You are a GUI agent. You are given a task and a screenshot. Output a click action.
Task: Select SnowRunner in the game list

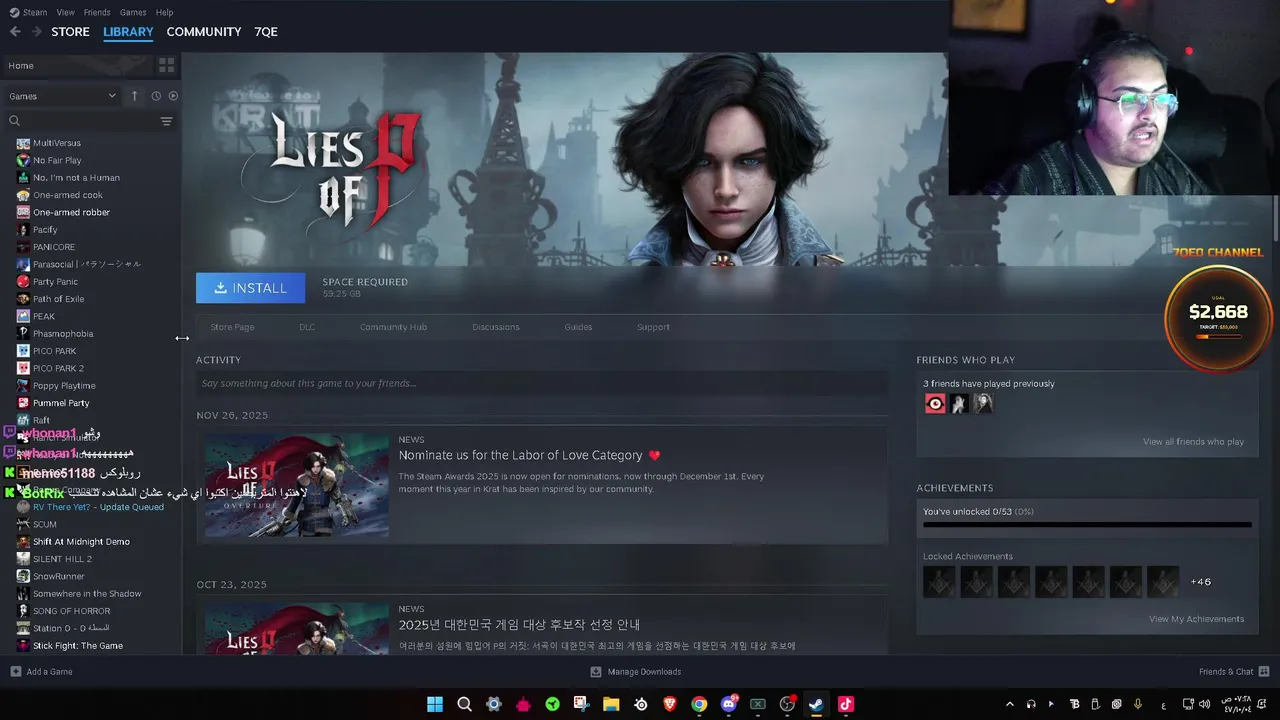point(58,577)
